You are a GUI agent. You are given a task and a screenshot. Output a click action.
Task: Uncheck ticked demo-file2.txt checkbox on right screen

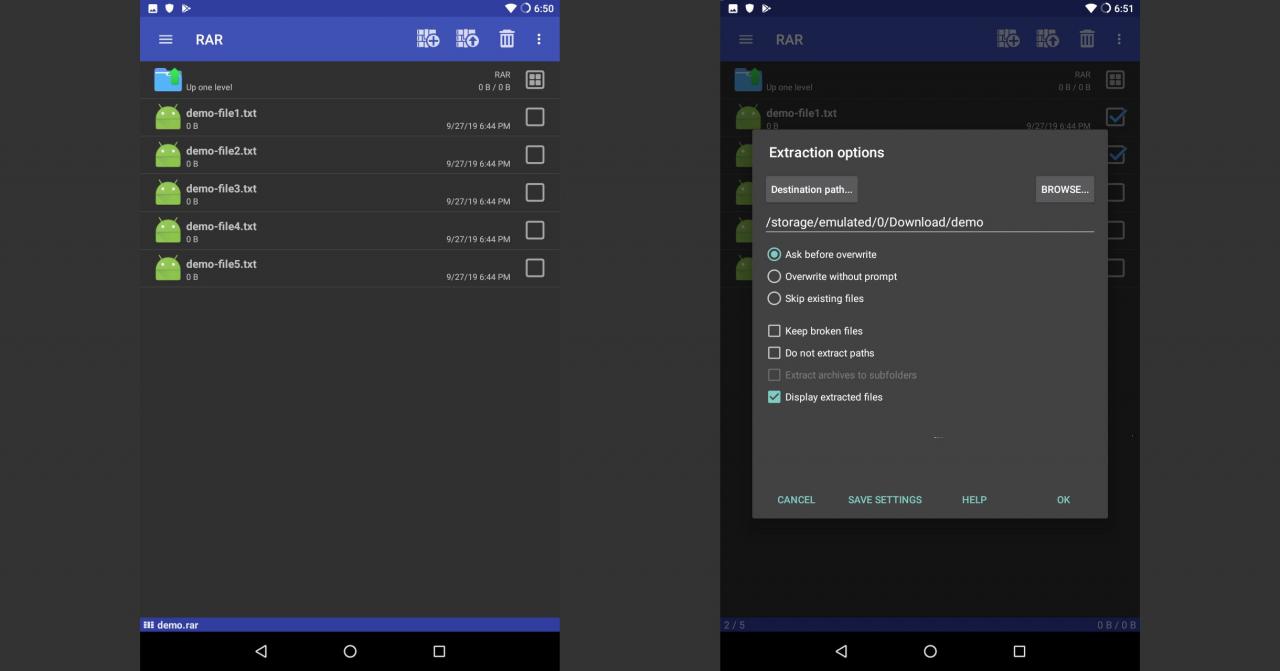coord(1115,155)
